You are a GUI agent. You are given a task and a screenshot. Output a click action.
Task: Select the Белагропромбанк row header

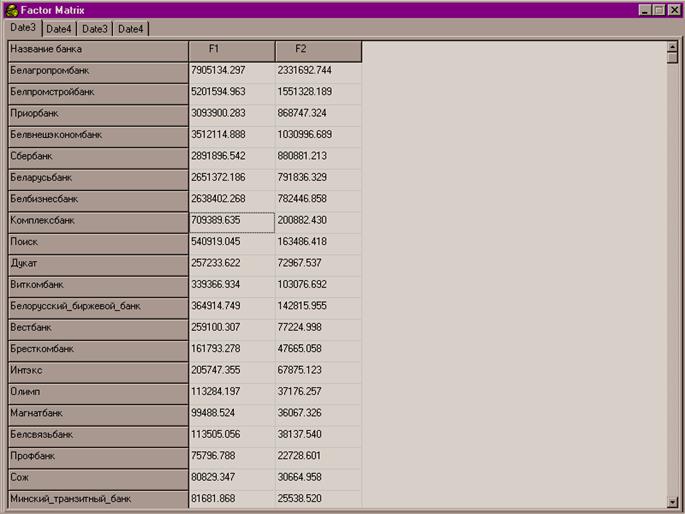tap(97, 71)
